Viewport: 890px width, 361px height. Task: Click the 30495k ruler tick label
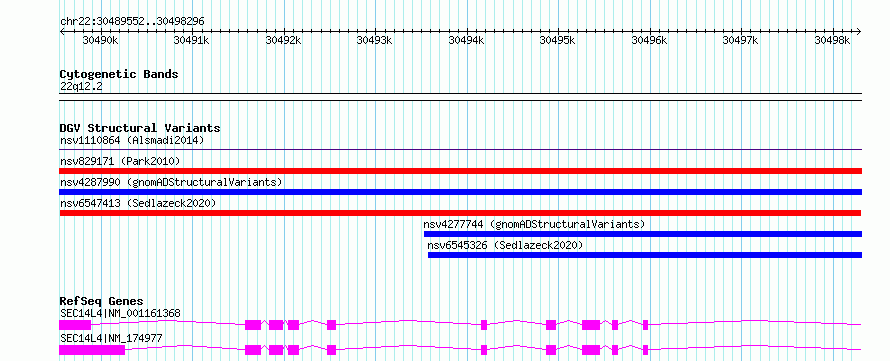(x=557, y=40)
